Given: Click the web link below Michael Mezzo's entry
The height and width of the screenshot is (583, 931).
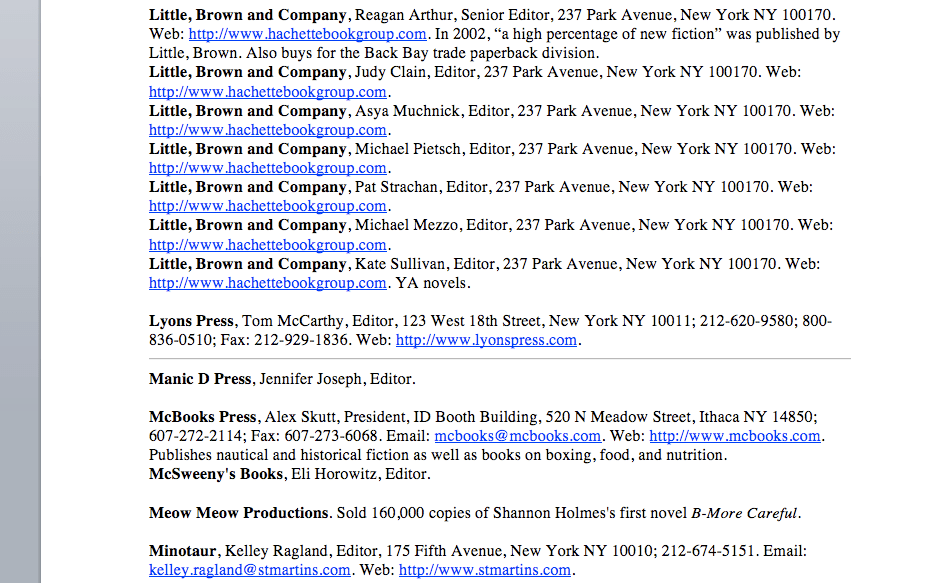Looking at the screenshot, I should pos(267,244).
